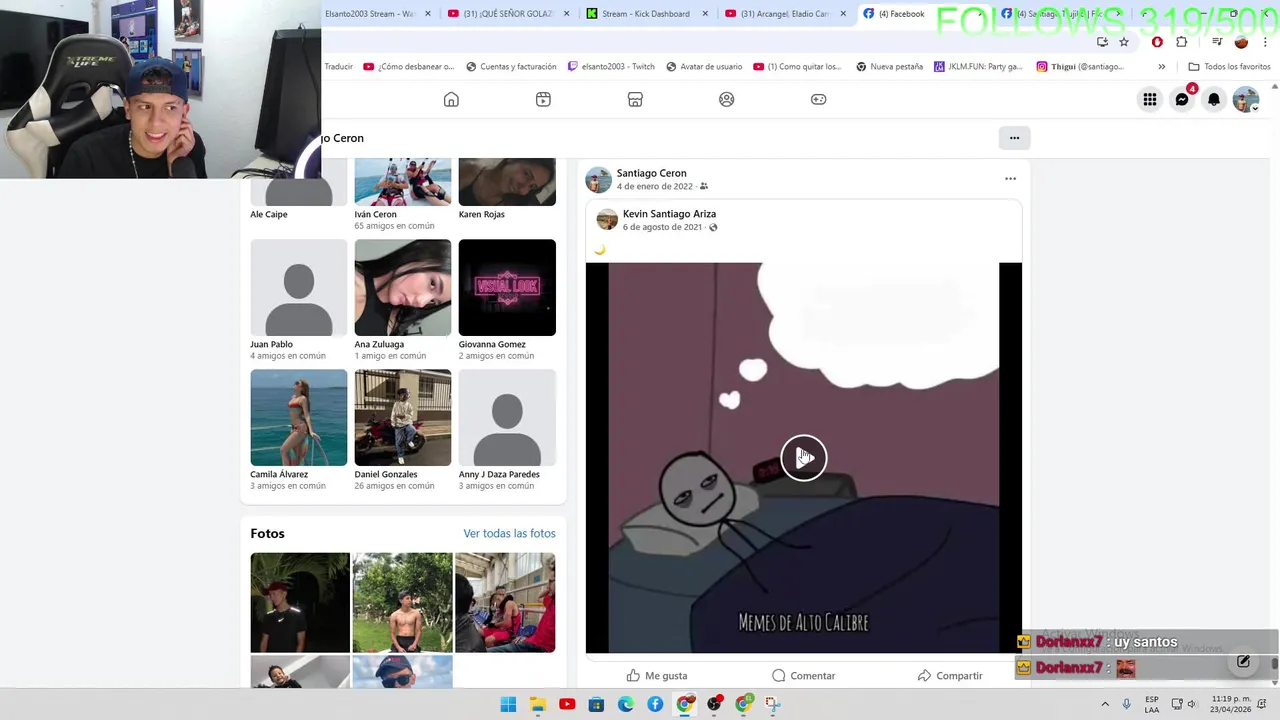
Task: Open the Facebook Groups icon
Action: click(x=727, y=99)
